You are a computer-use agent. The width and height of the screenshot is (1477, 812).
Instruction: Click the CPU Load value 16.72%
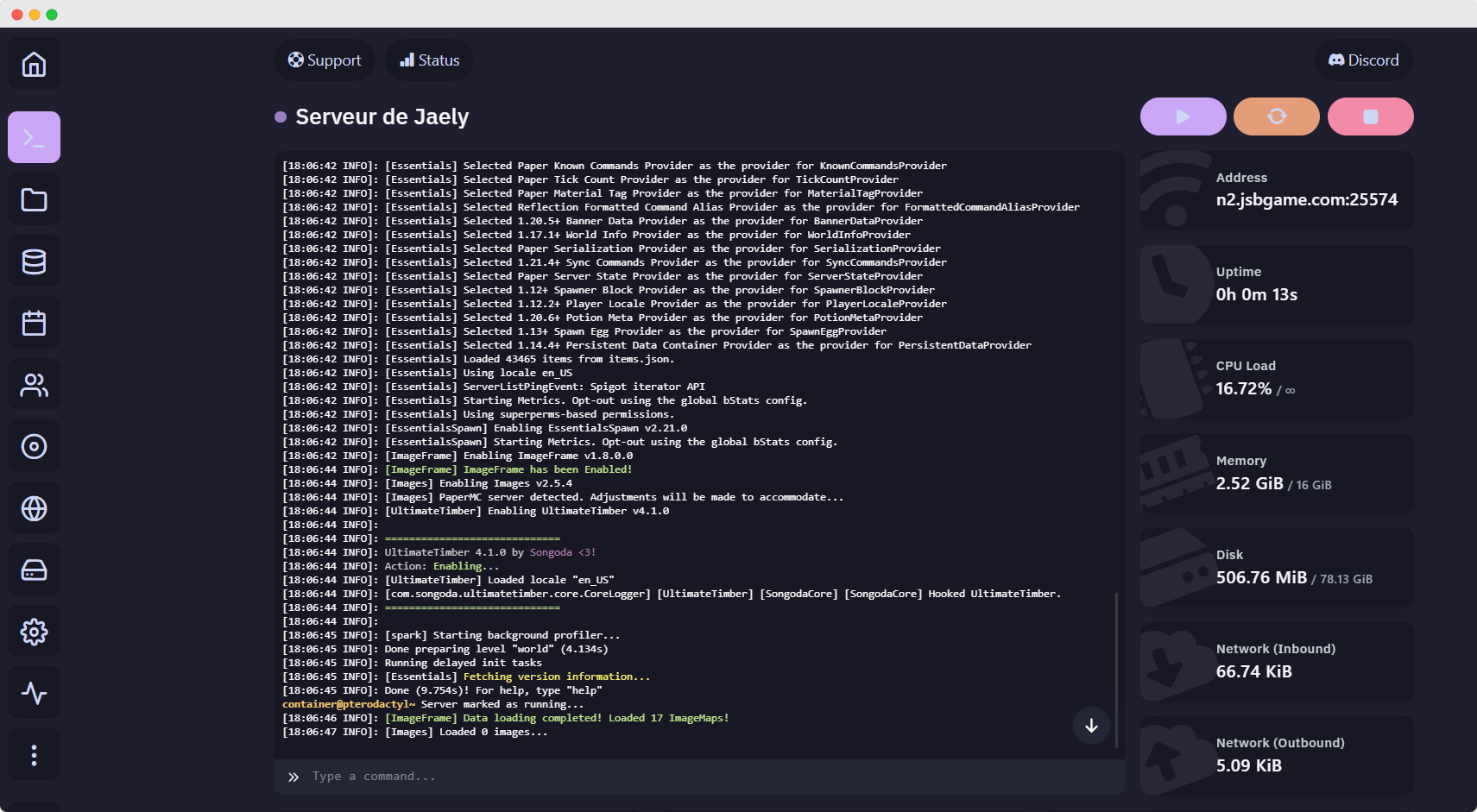[x=1243, y=388]
